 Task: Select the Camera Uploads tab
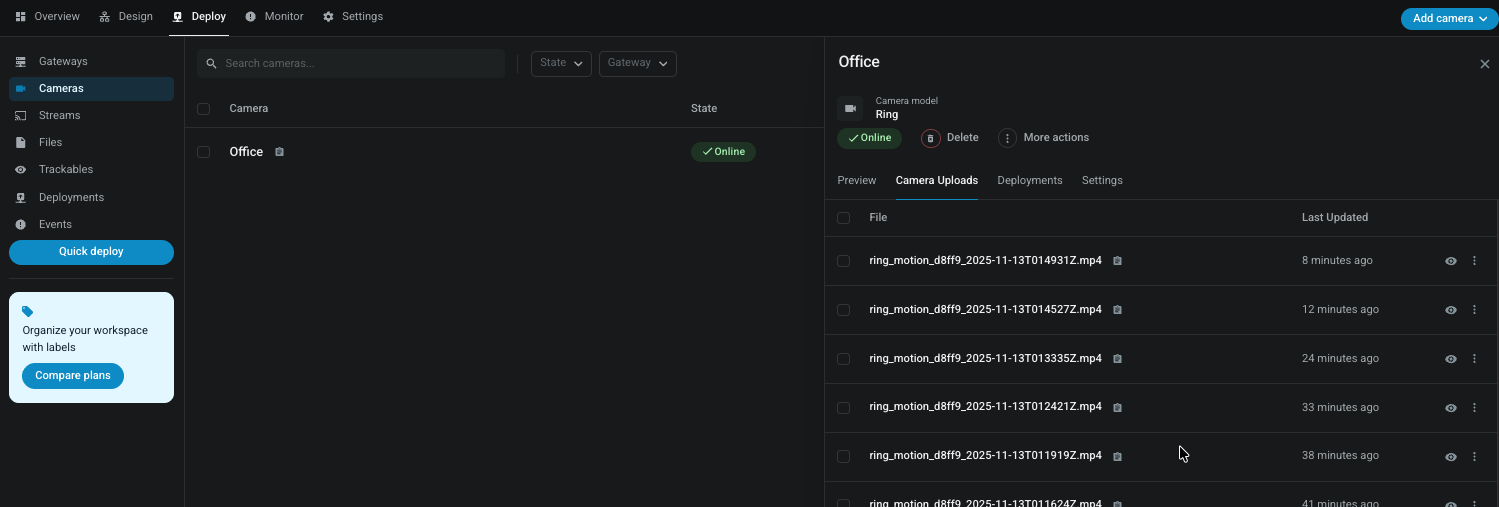tap(937, 180)
